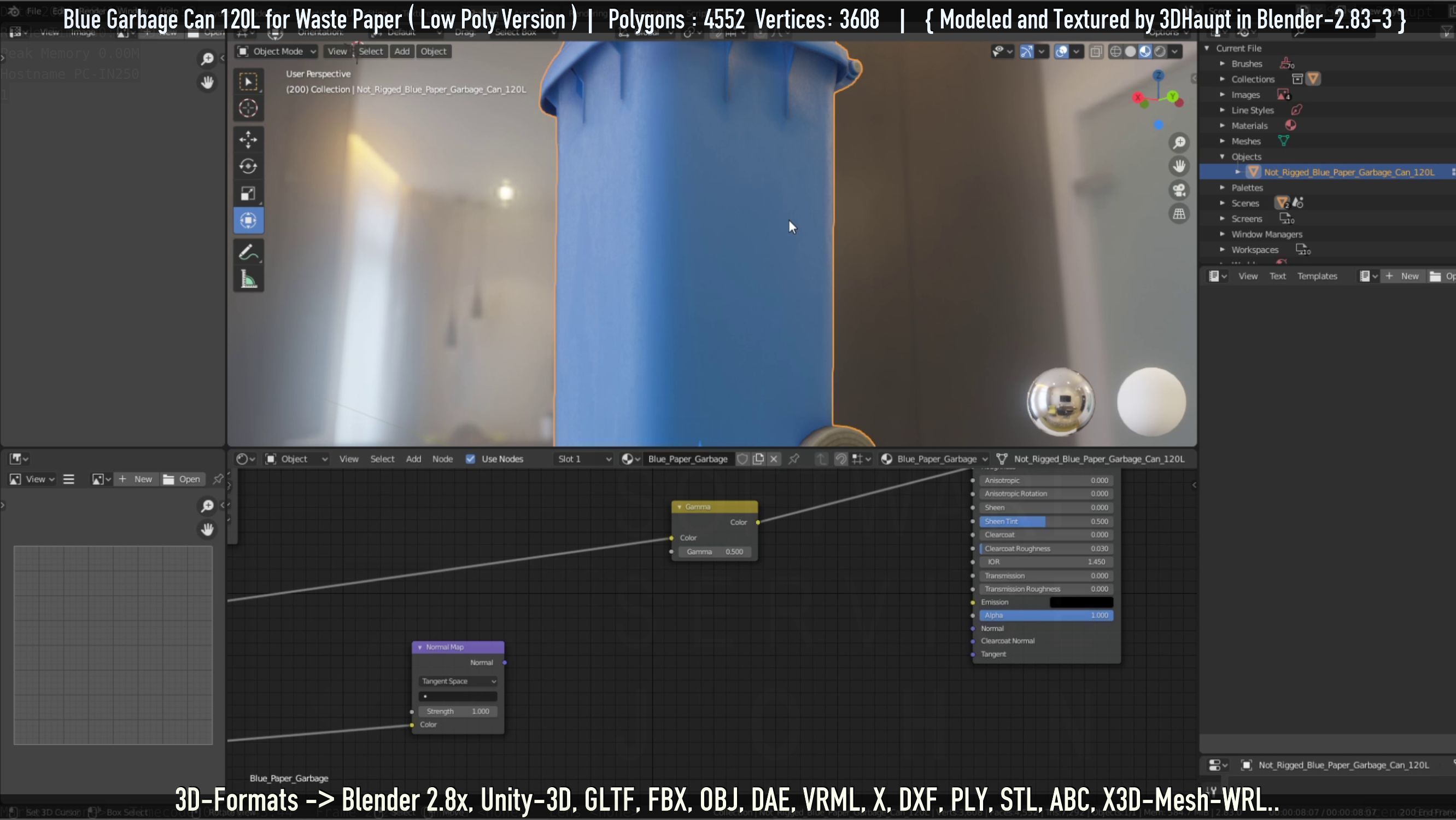This screenshot has height=820, width=1456.
Task: Click the Emission black color swatch
Action: pos(1081,602)
